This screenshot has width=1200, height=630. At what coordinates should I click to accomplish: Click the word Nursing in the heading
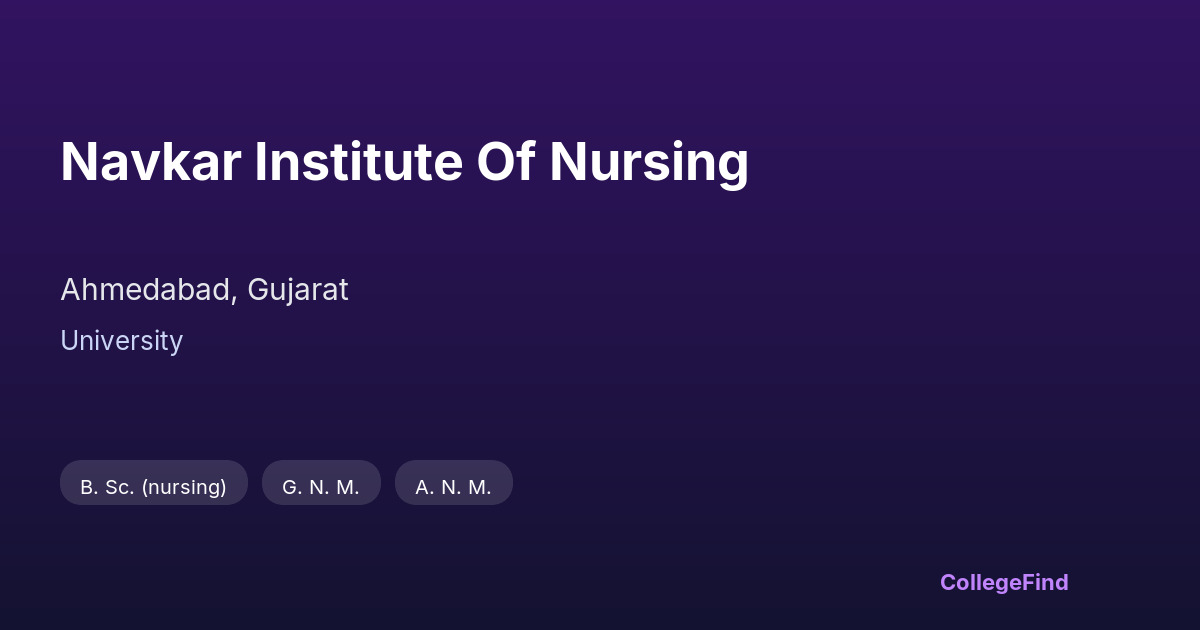coord(648,162)
